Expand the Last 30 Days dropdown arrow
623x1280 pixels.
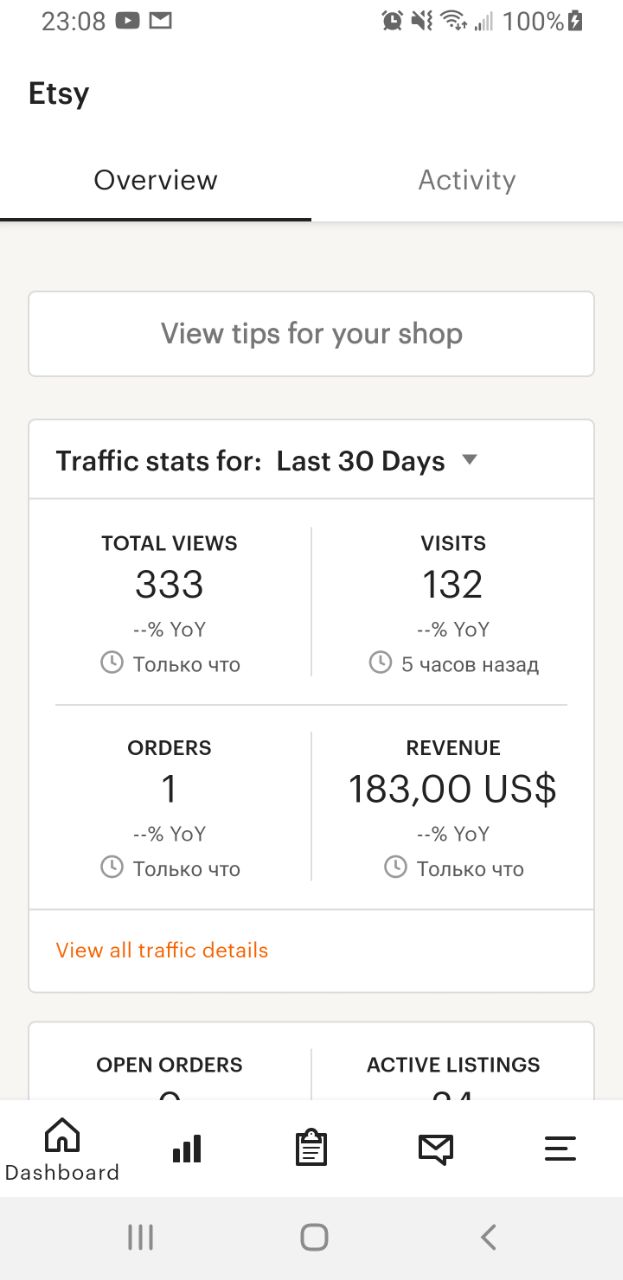point(469,460)
